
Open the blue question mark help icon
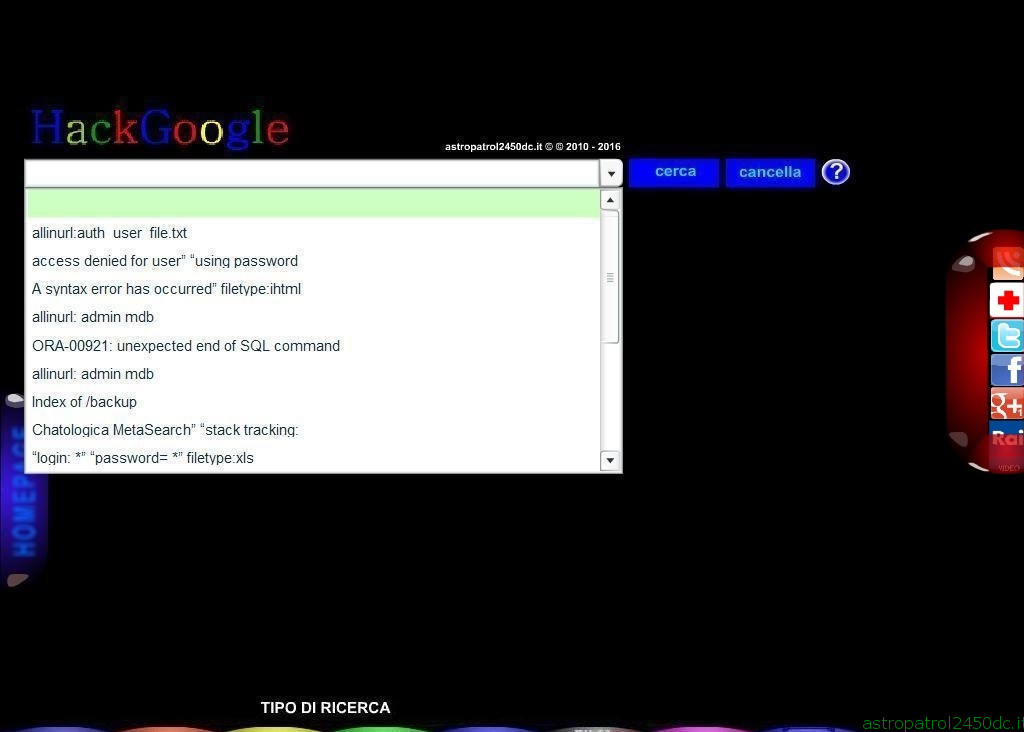click(836, 172)
